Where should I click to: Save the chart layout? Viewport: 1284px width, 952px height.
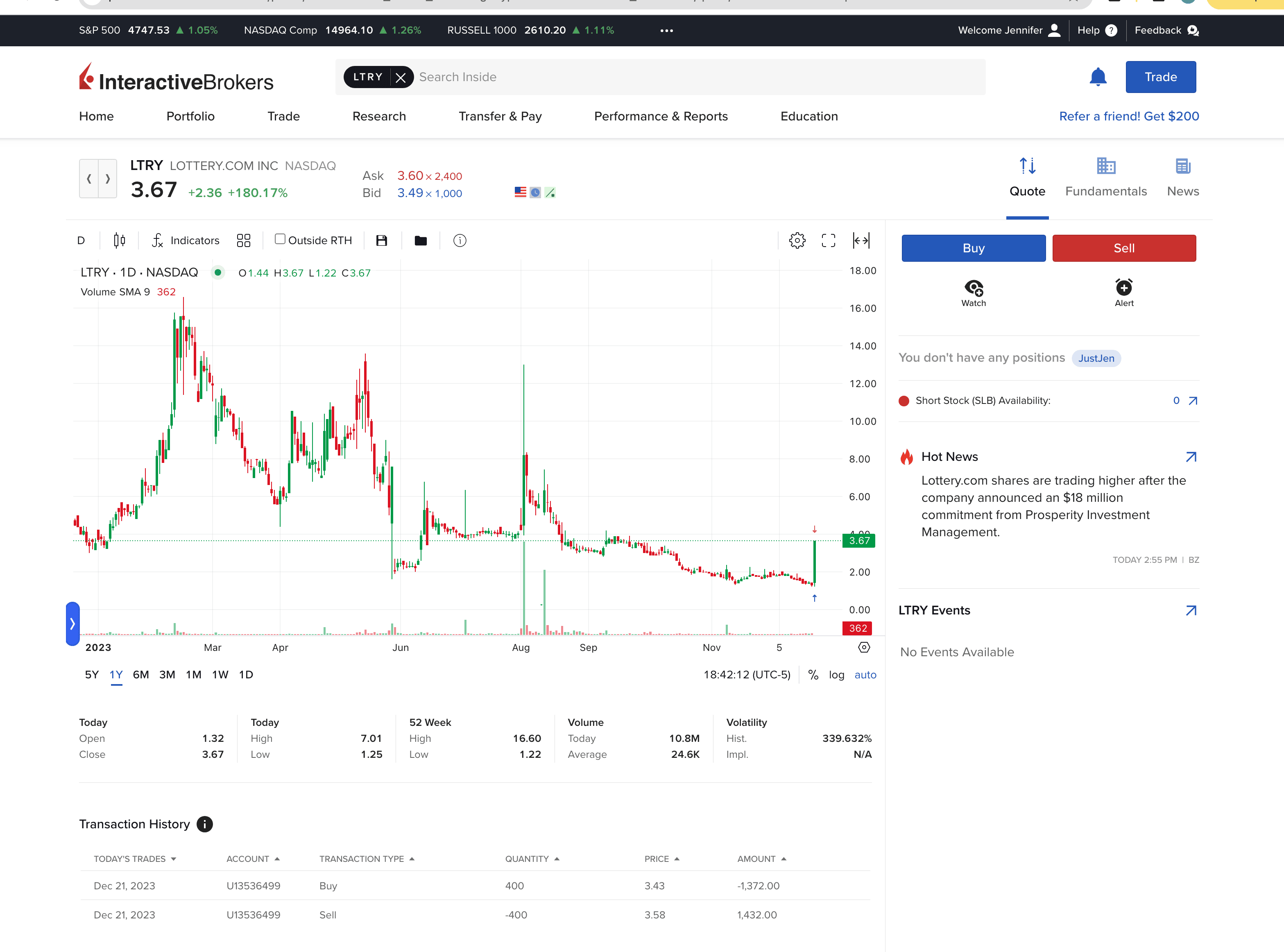pyautogui.click(x=381, y=240)
